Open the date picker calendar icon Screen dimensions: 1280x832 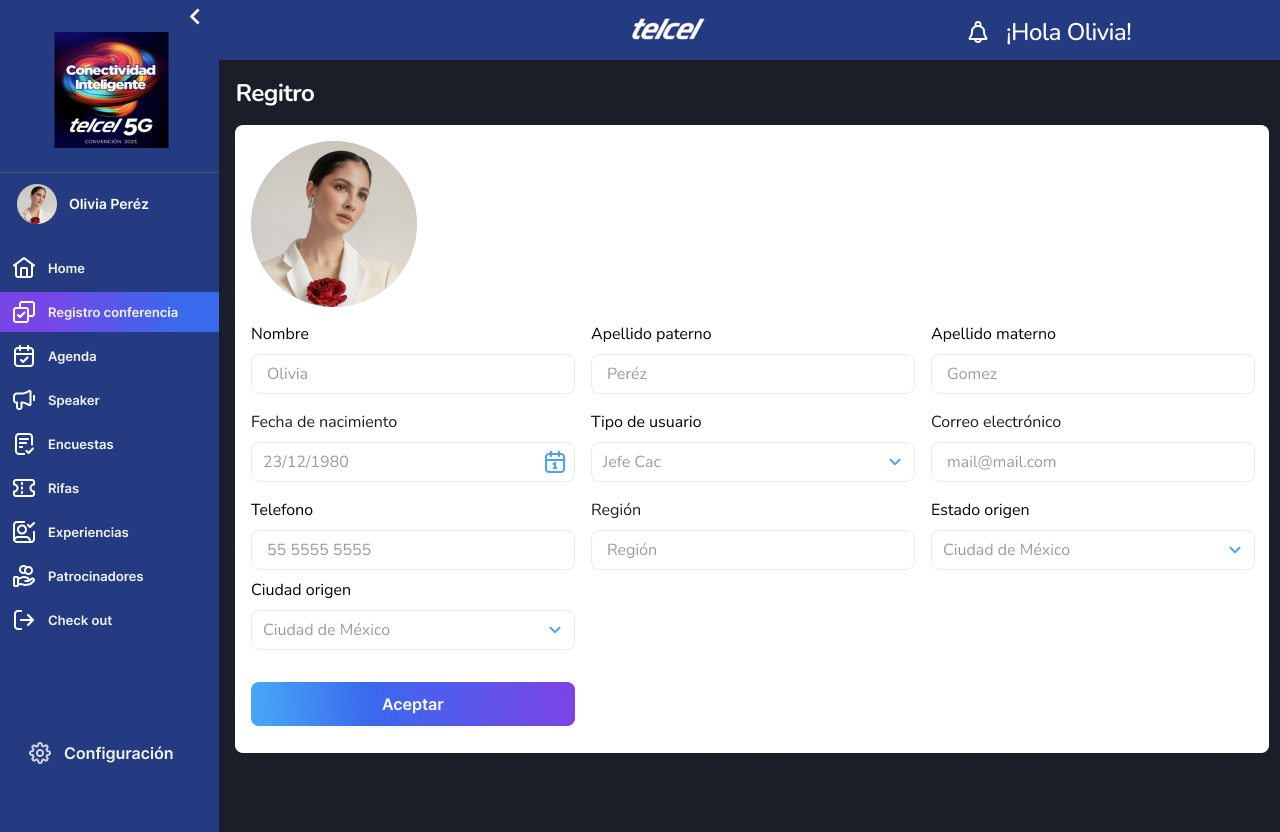[x=555, y=462]
